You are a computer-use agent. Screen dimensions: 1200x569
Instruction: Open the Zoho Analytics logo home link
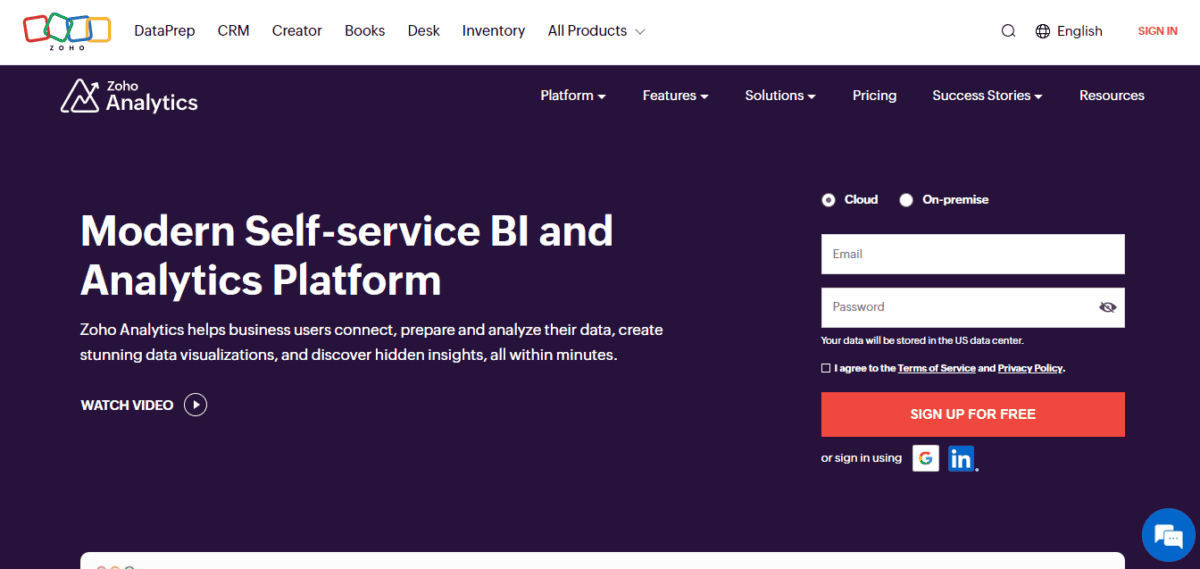[x=129, y=96]
